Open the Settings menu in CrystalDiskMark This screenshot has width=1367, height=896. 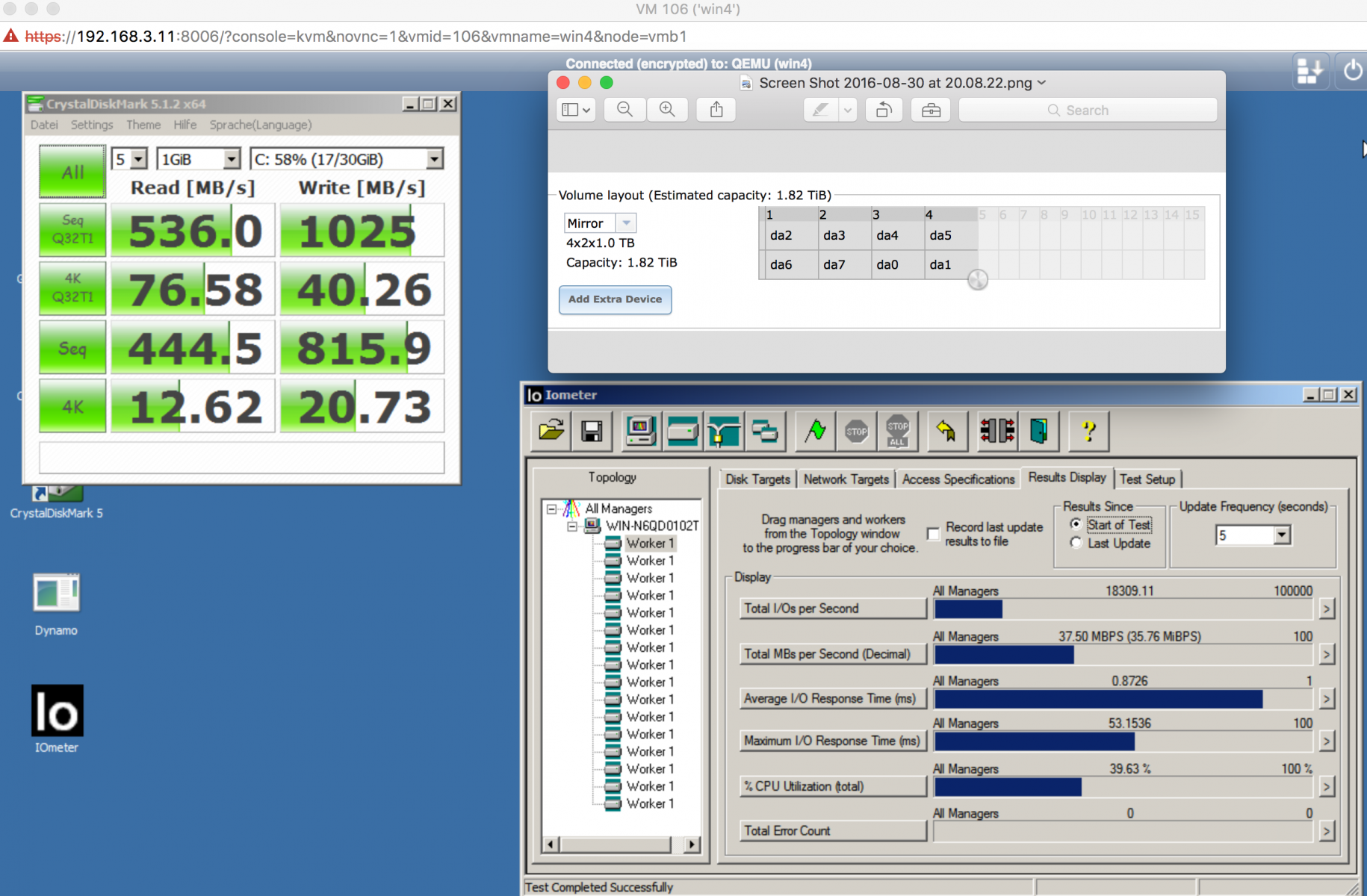[92, 125]
